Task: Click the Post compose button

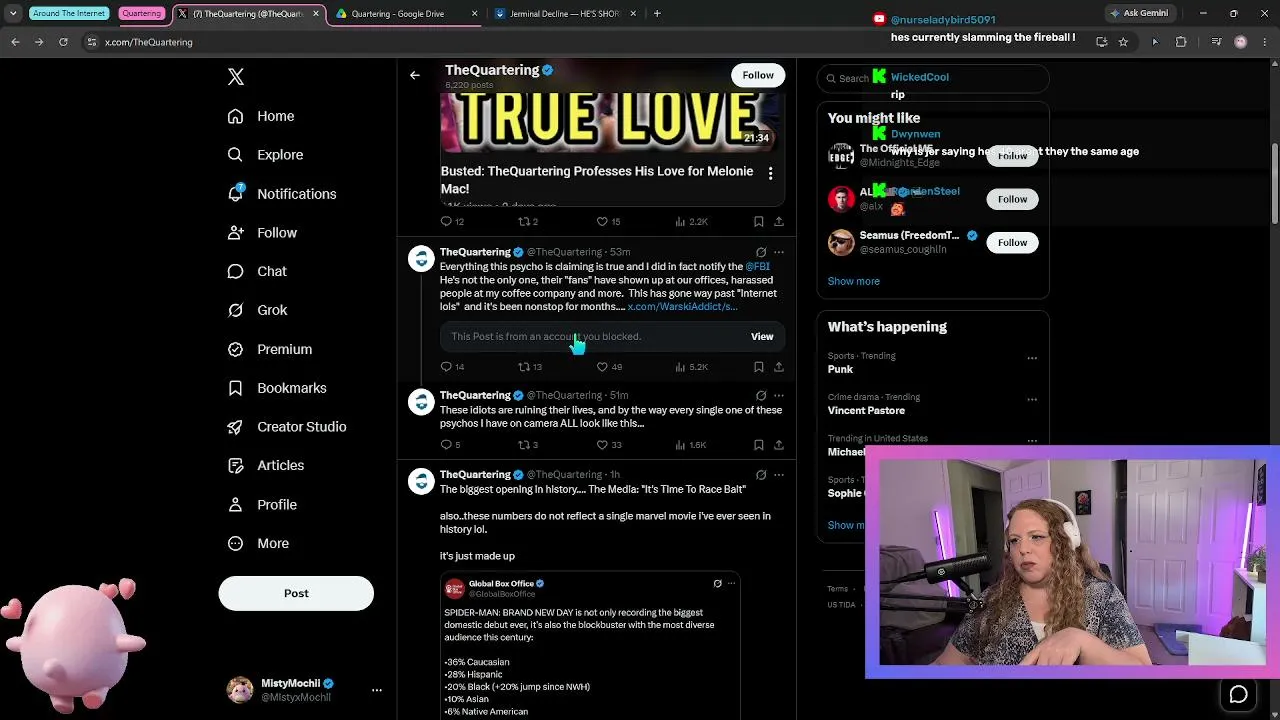Action: click(296, 593)
